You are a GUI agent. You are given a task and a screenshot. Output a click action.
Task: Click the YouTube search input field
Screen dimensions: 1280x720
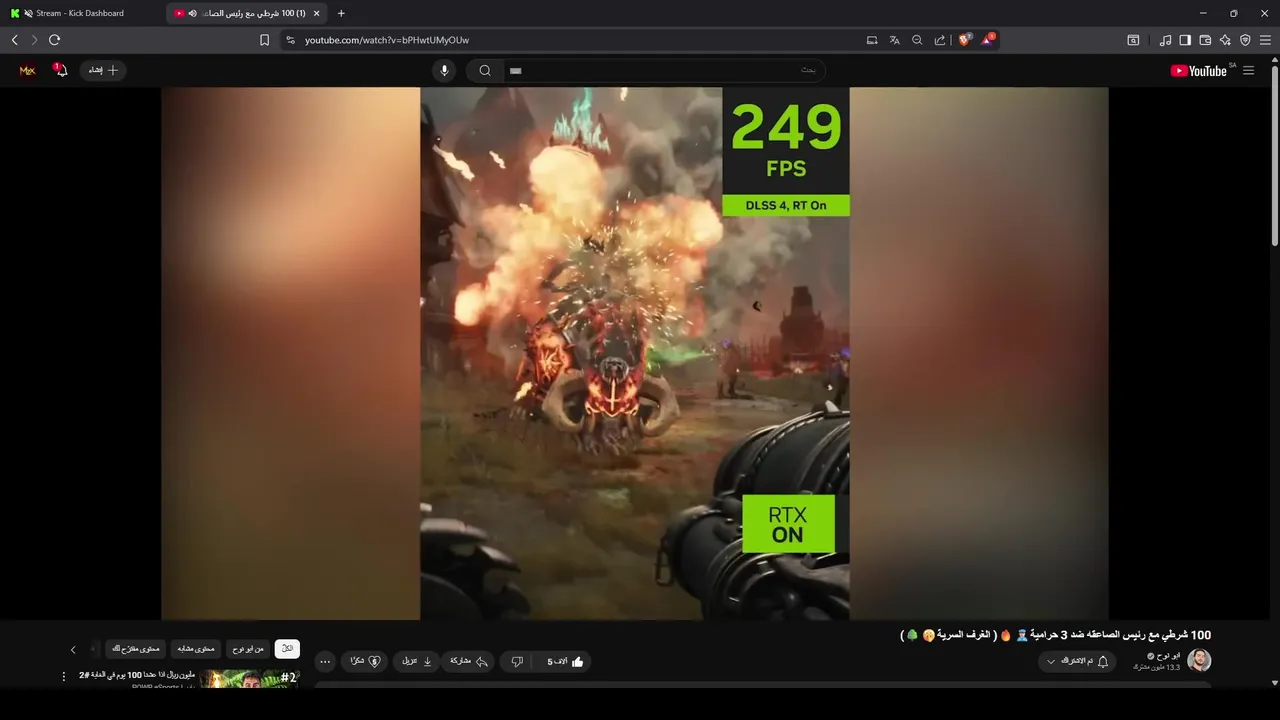663,70
